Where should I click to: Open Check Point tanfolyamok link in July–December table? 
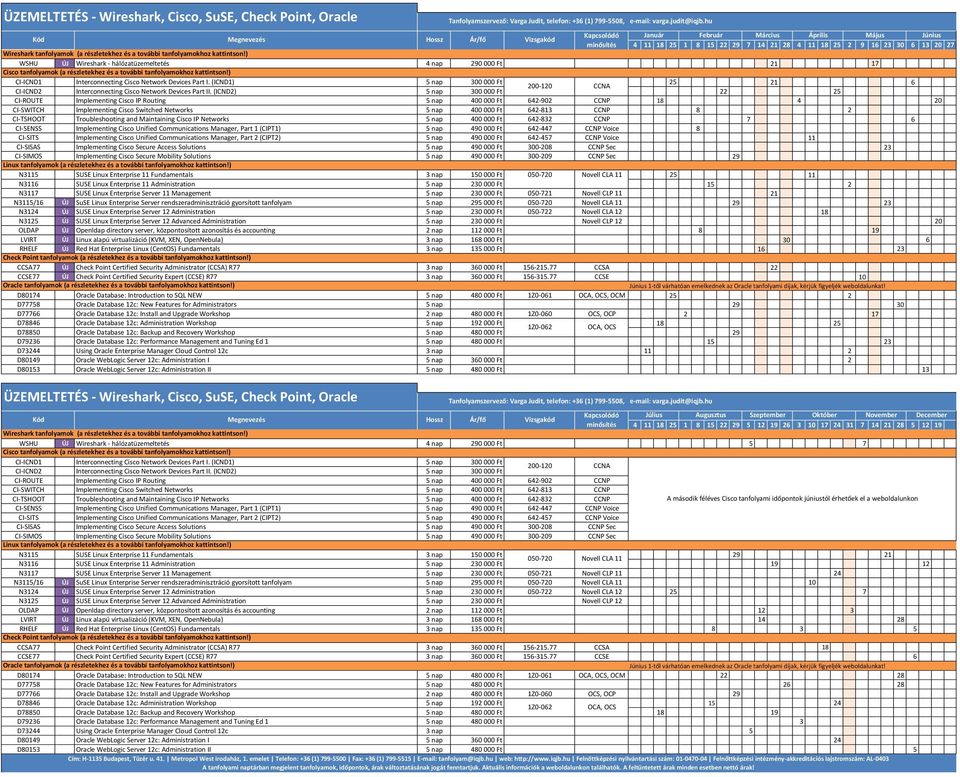[x=127, y=637]
